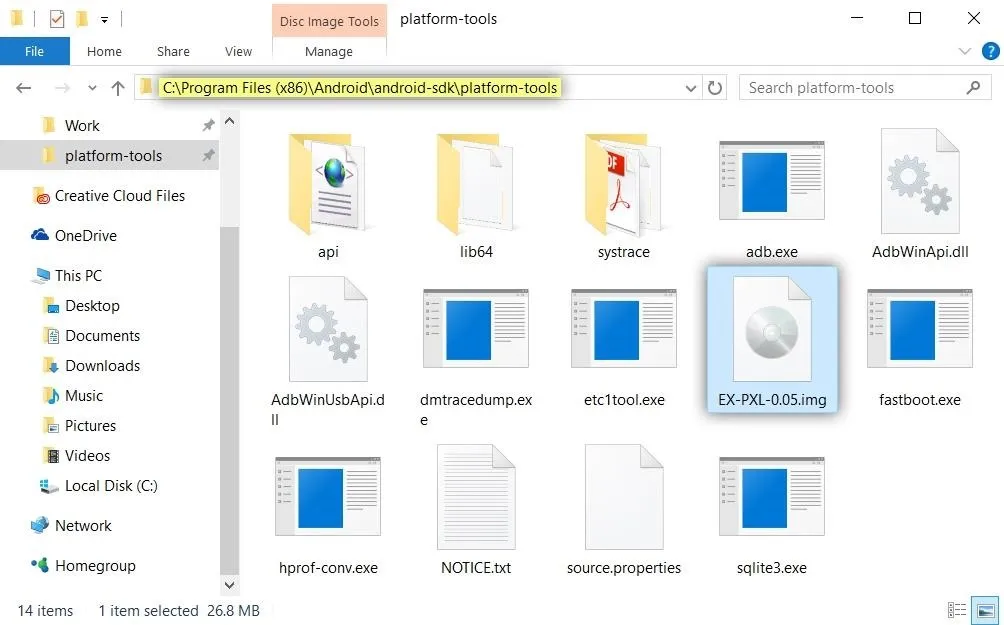
Task: Open the View ribbon tab
Action: point(238,51)
